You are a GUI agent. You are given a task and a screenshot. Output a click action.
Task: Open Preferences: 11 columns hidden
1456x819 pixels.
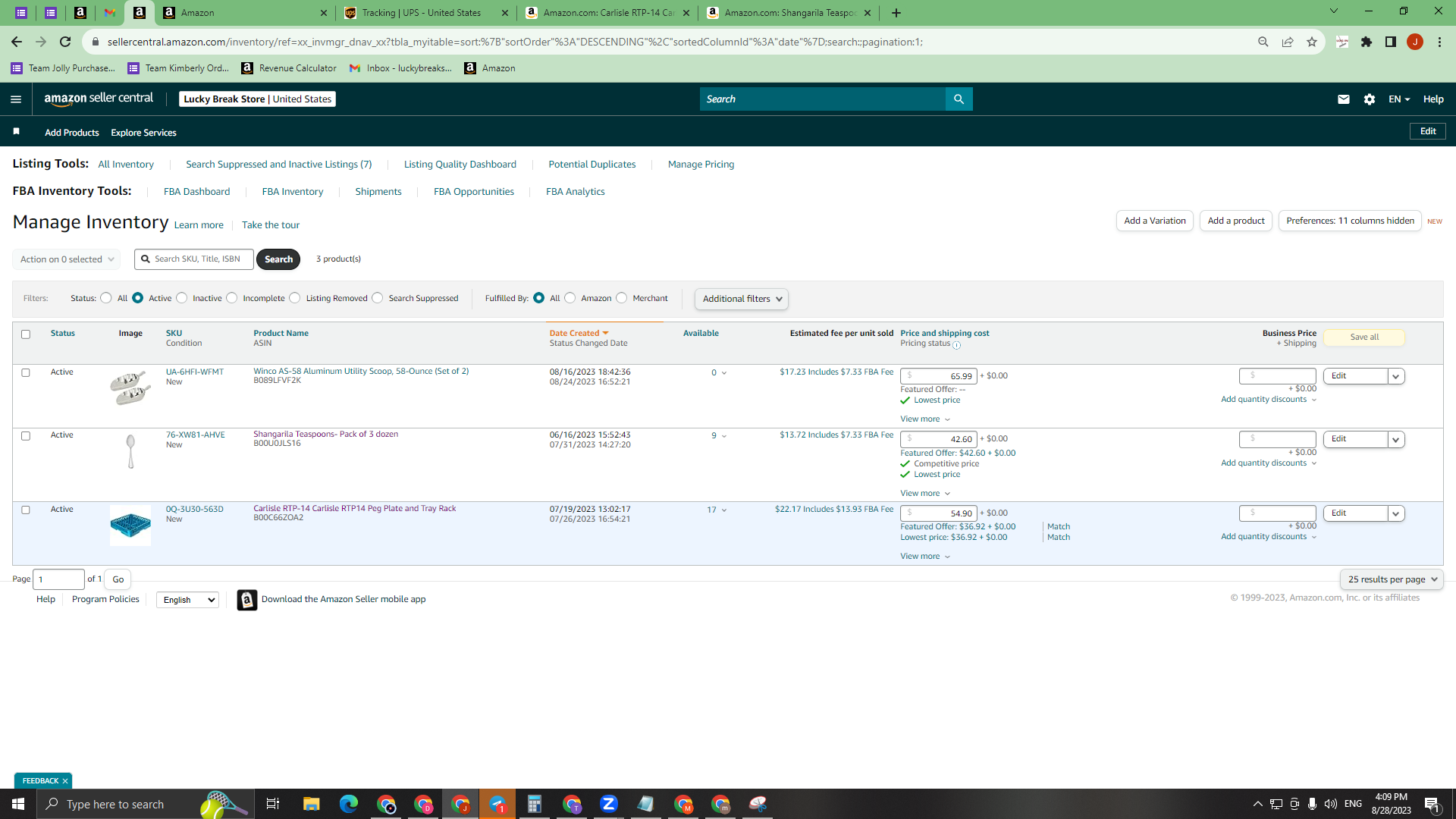point(1350,221)
